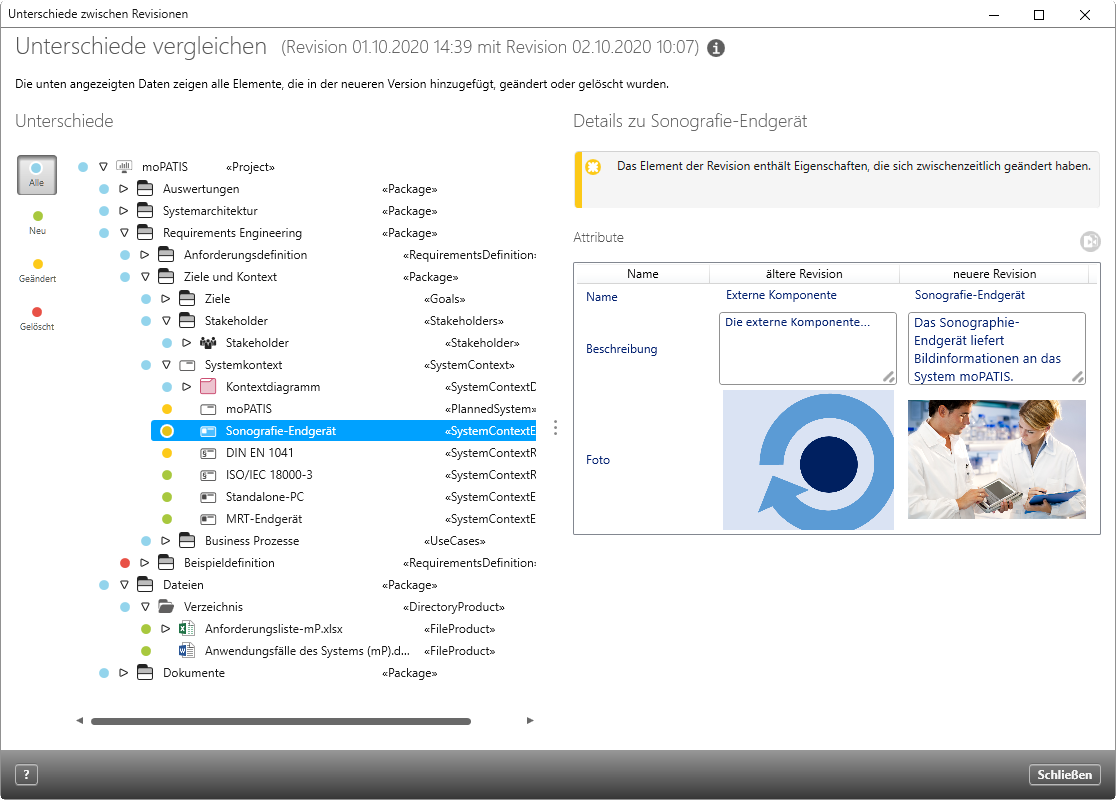1116x800 pixels.
Task: Show only Gelöscht elements
Action: click(37, 318)
